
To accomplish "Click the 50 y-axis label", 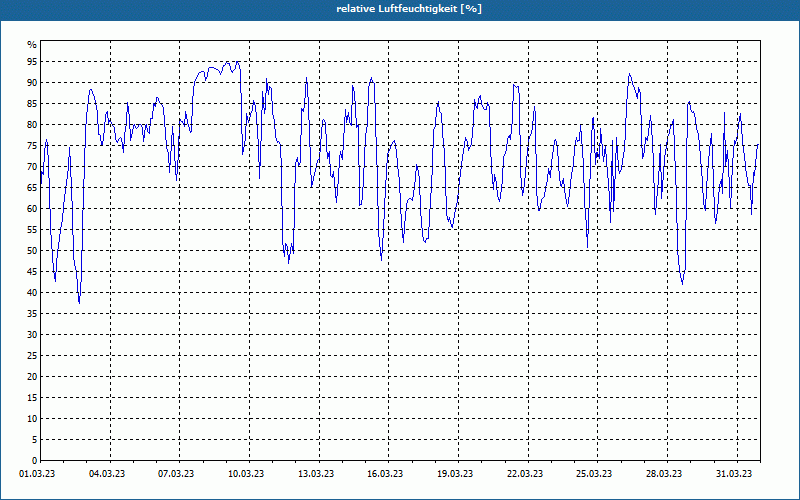I will tap(32, 251).
